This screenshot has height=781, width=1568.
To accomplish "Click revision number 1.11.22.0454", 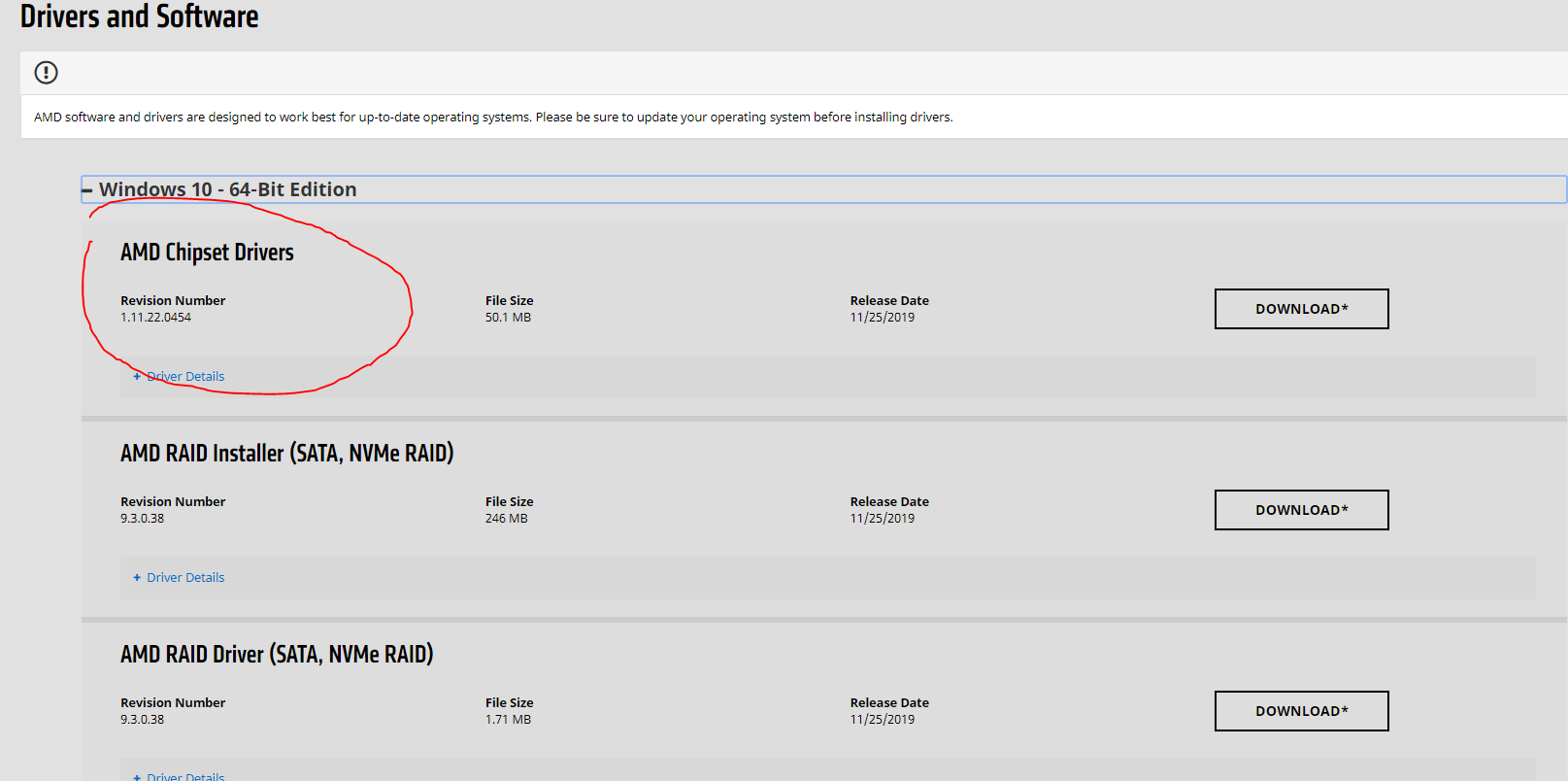I will point(155,318).
